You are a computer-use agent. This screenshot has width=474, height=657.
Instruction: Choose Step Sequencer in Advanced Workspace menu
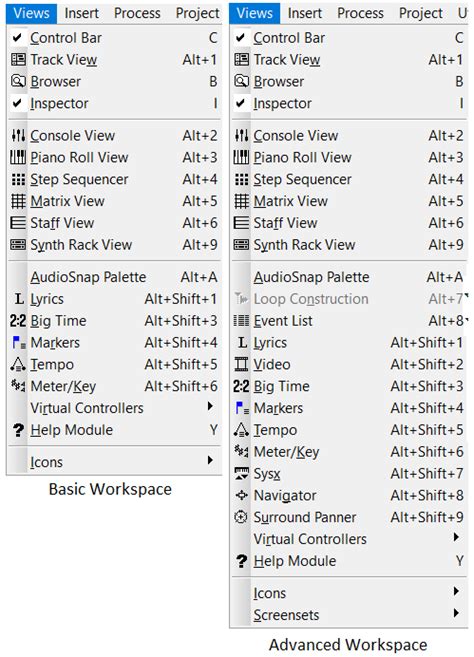pyautogui.click(x=349, y=179)
